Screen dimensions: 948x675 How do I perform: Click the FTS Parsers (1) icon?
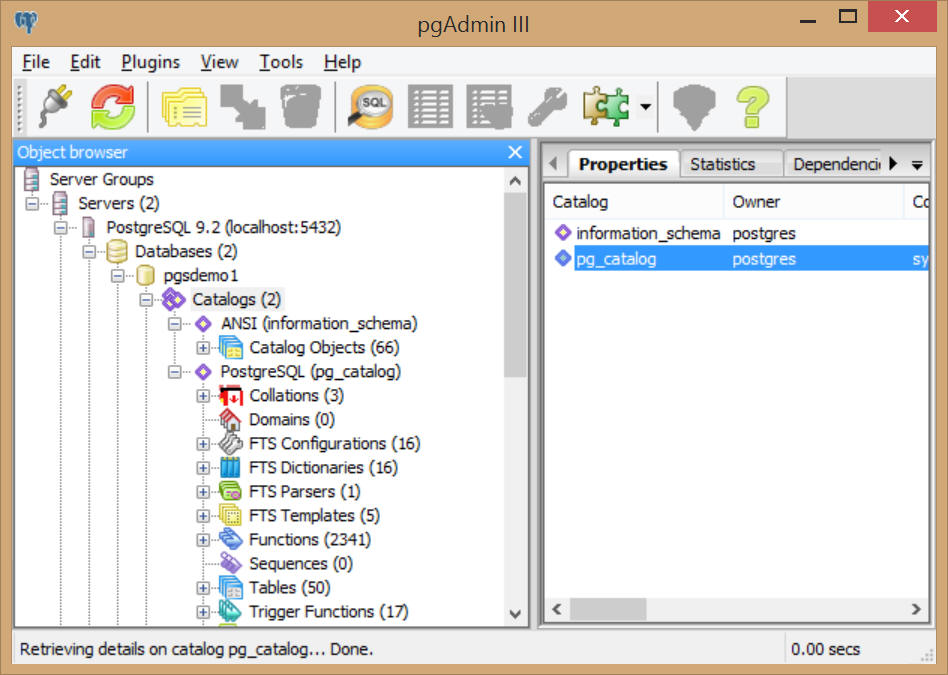coord(230,491)
